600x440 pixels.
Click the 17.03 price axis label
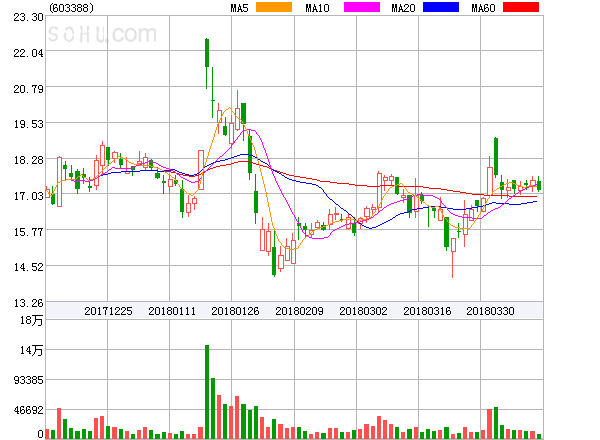point(28,196)
